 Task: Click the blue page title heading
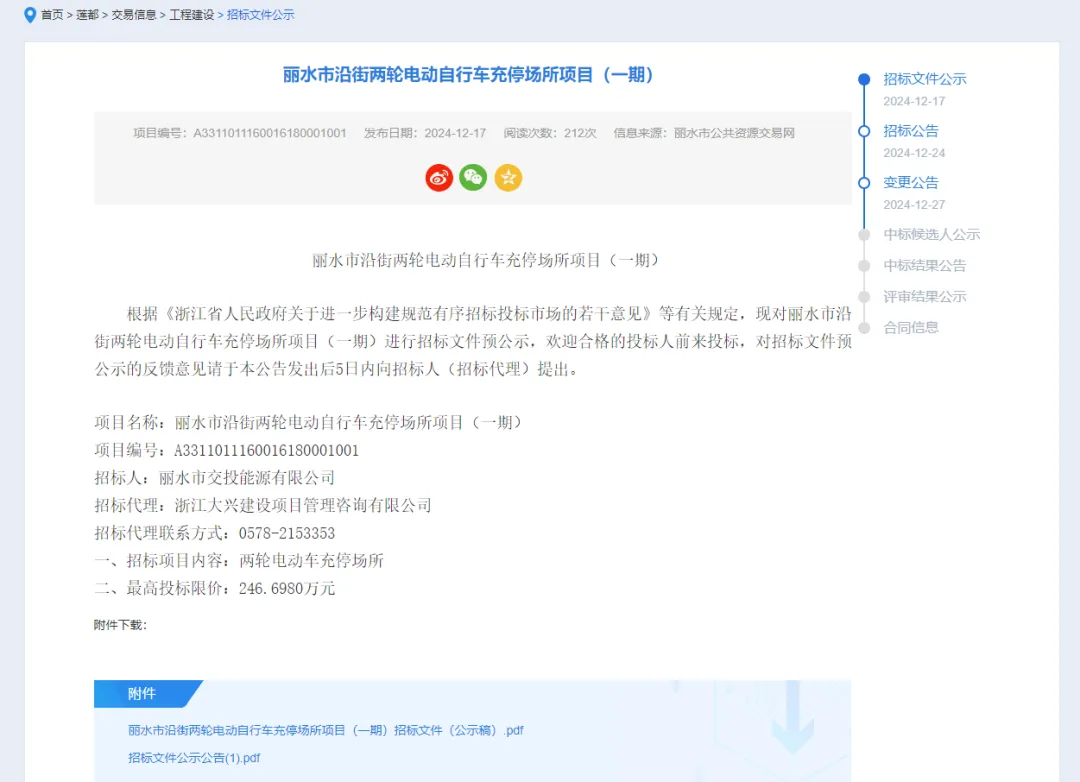tap(468, 74)
